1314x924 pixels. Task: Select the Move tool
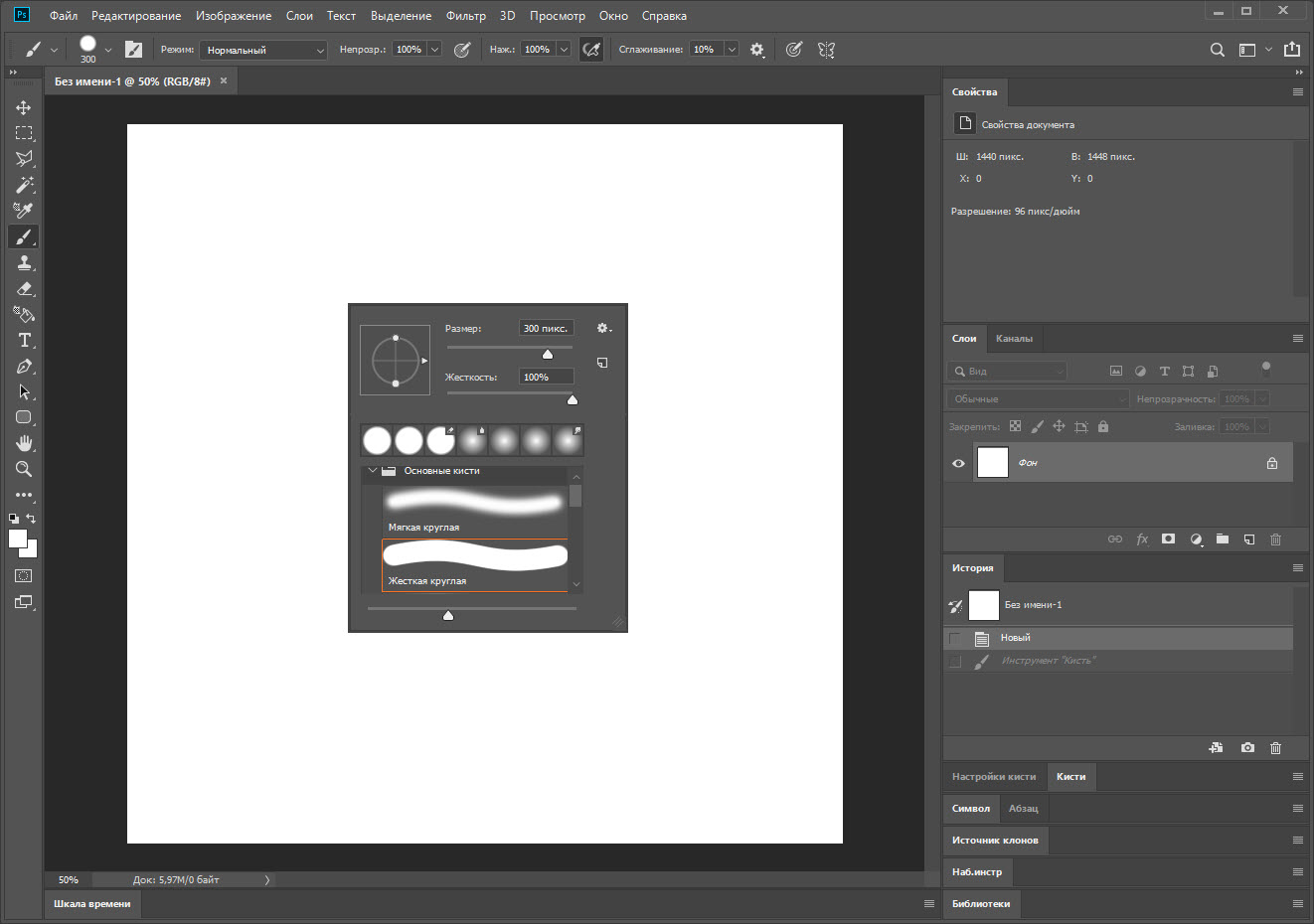24,107
